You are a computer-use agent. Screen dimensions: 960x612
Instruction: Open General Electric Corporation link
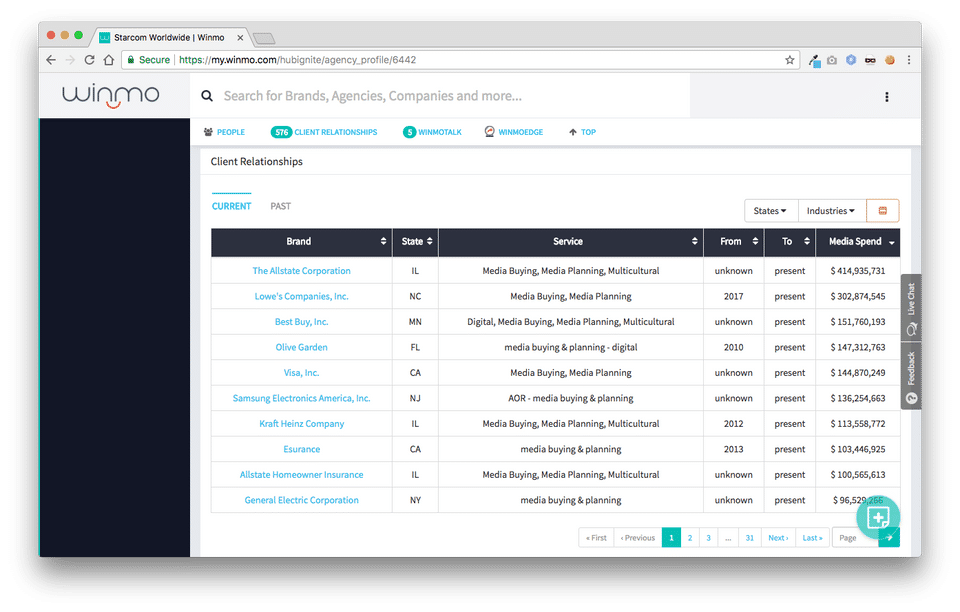tap(301, 500)
